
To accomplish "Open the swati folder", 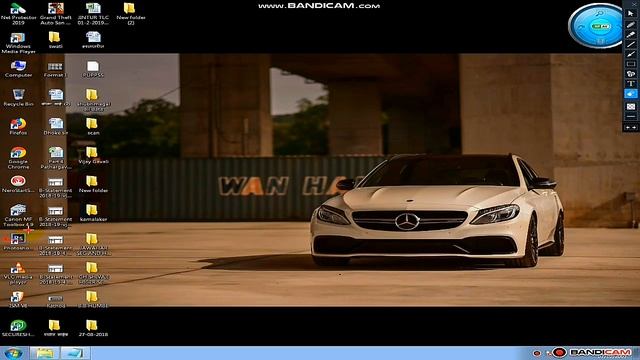I will coord(56,40).
